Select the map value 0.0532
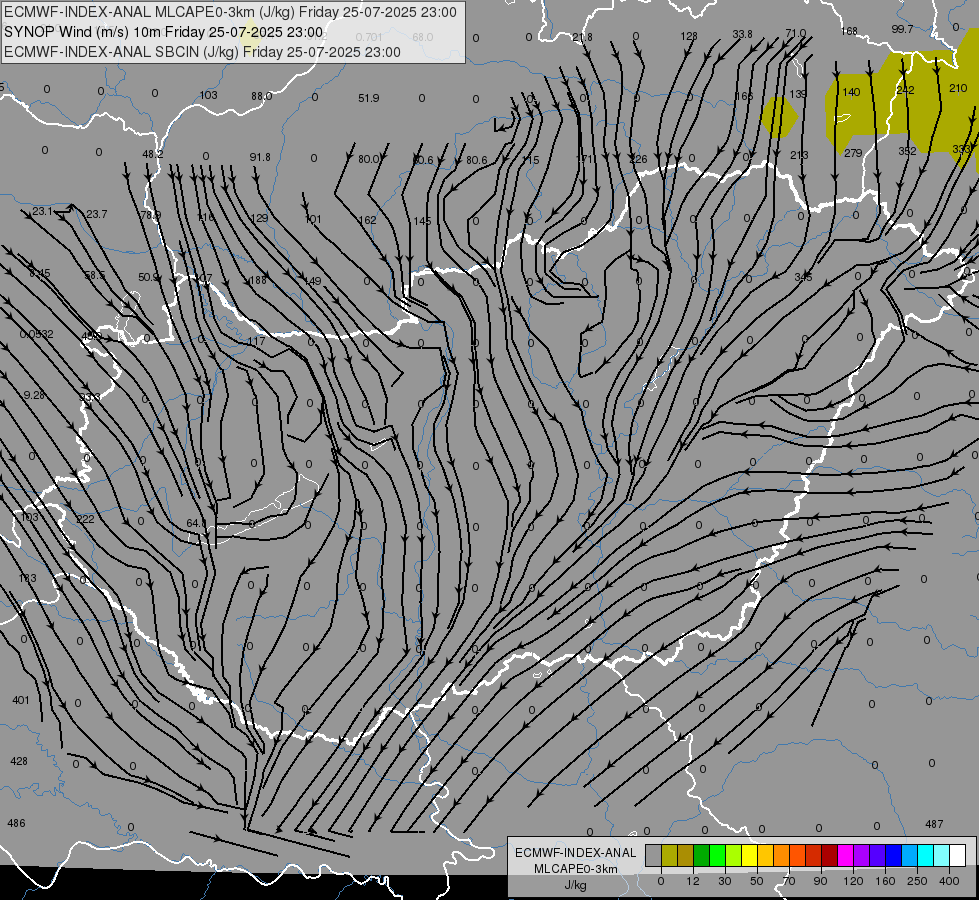This screenshot has width=979, height=900. [36, 334]
